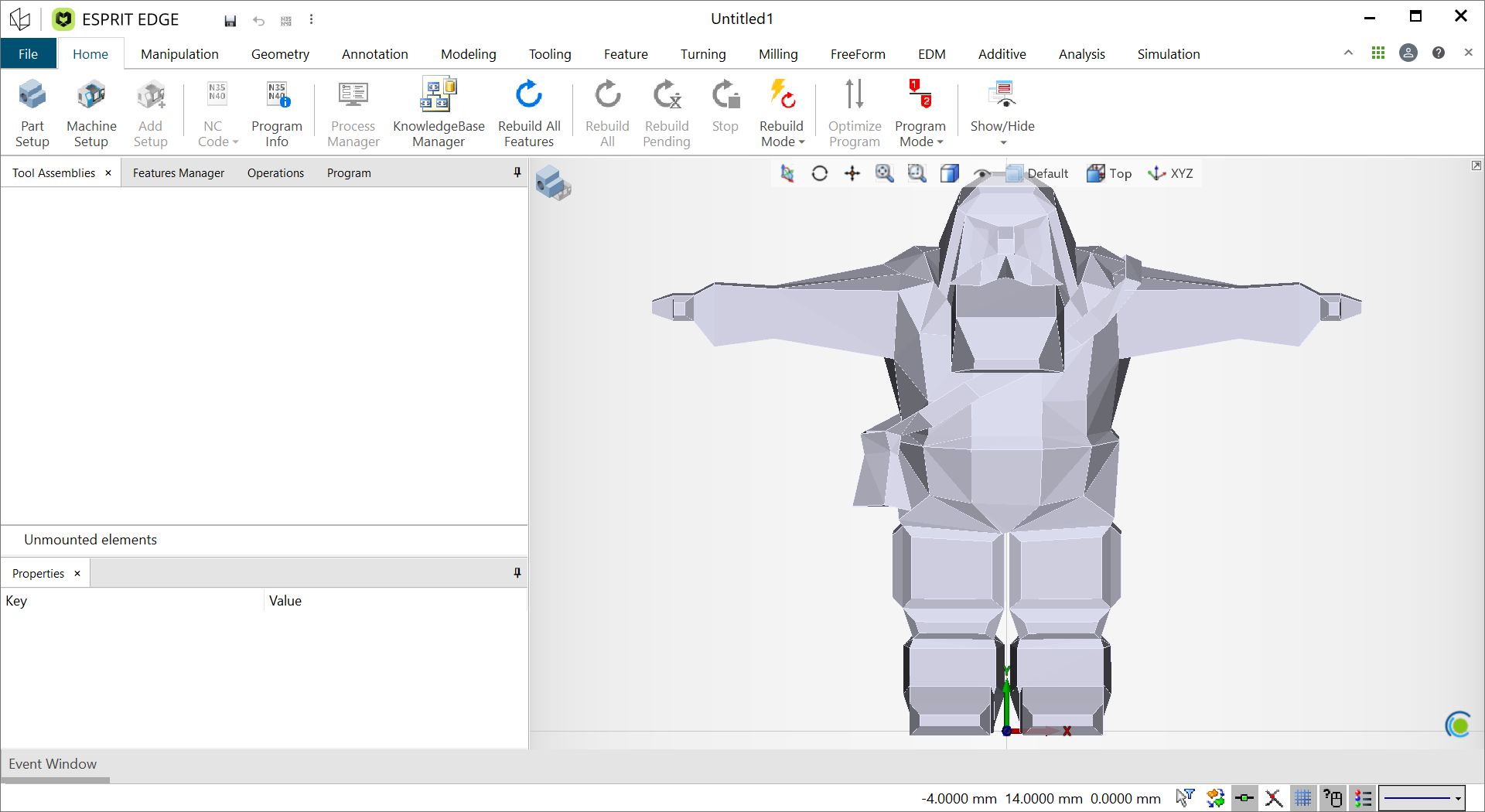Open the green apps grid icon
Viewport: 1485px width, 812px height.
tap(1378, 53)
